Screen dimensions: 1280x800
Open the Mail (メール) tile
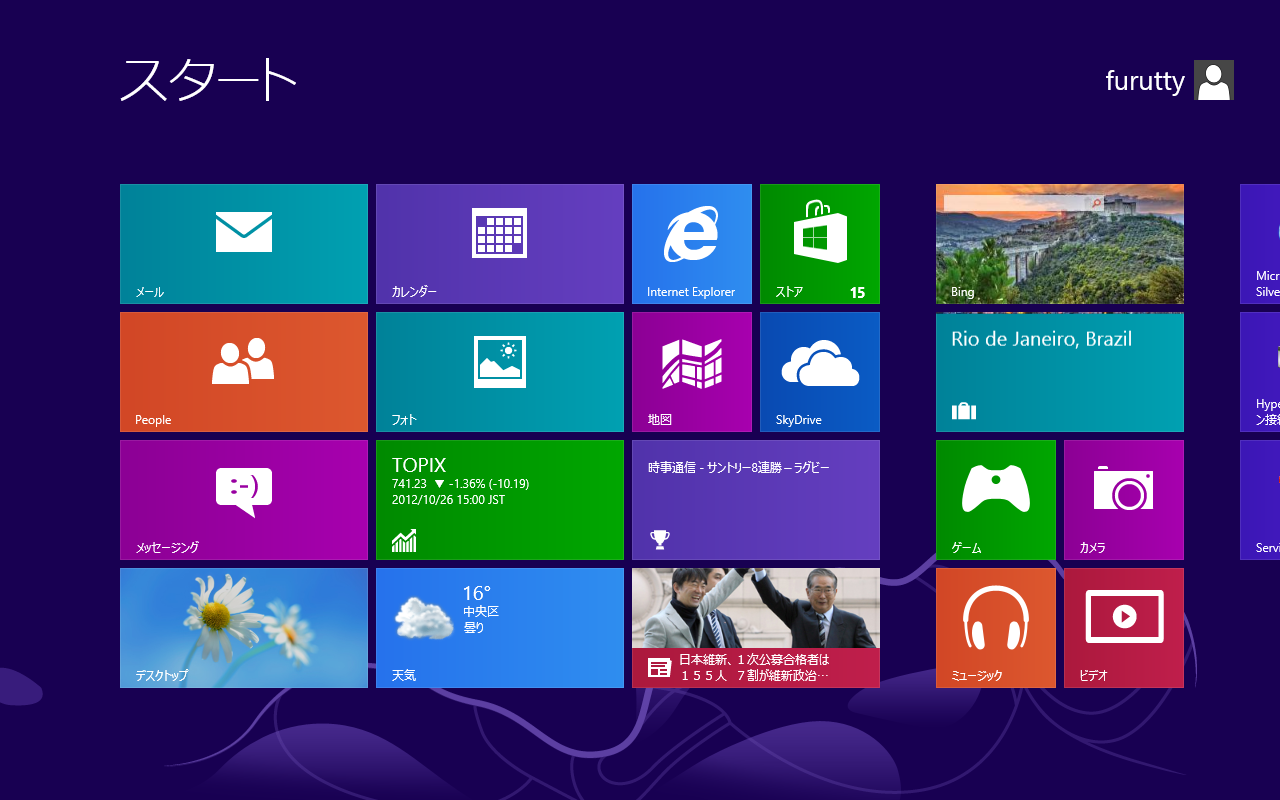coord(244,244)
